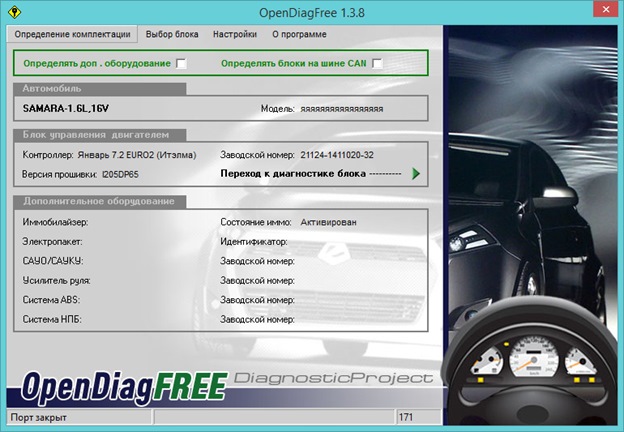Click the 'Идентификатор:' label
This screenshot has height=432, width=624.
(x=254, y=241)
